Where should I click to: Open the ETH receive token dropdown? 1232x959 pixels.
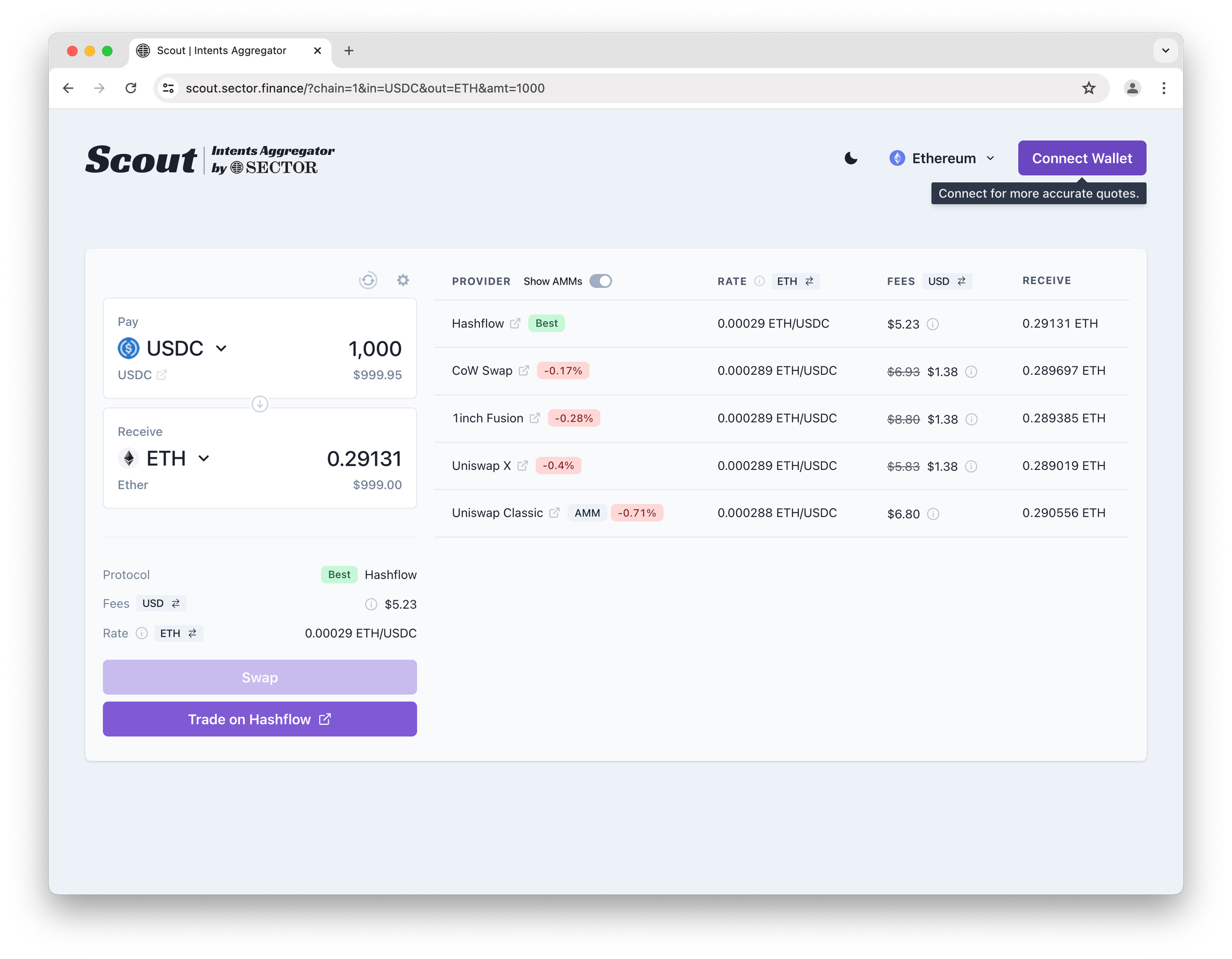[164, 458]
